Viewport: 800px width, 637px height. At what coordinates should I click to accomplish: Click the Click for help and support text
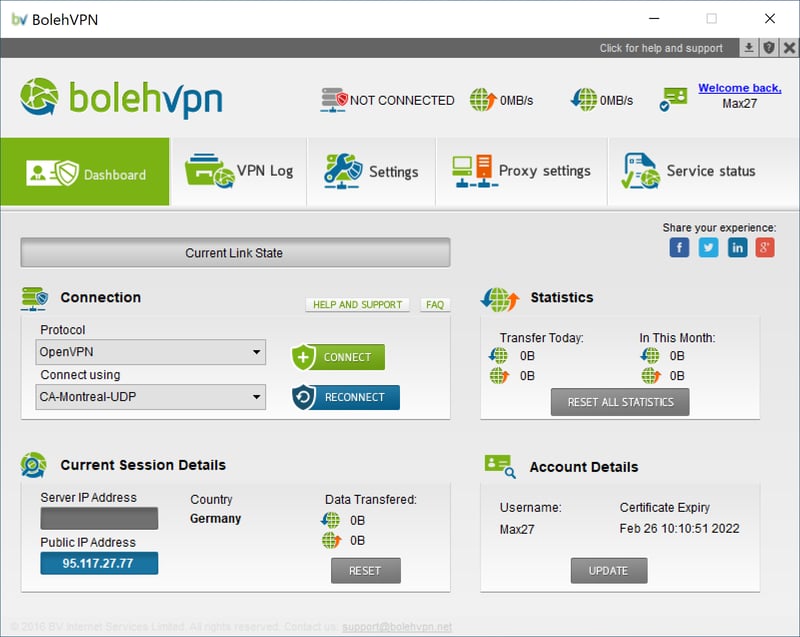click(661, 48)
